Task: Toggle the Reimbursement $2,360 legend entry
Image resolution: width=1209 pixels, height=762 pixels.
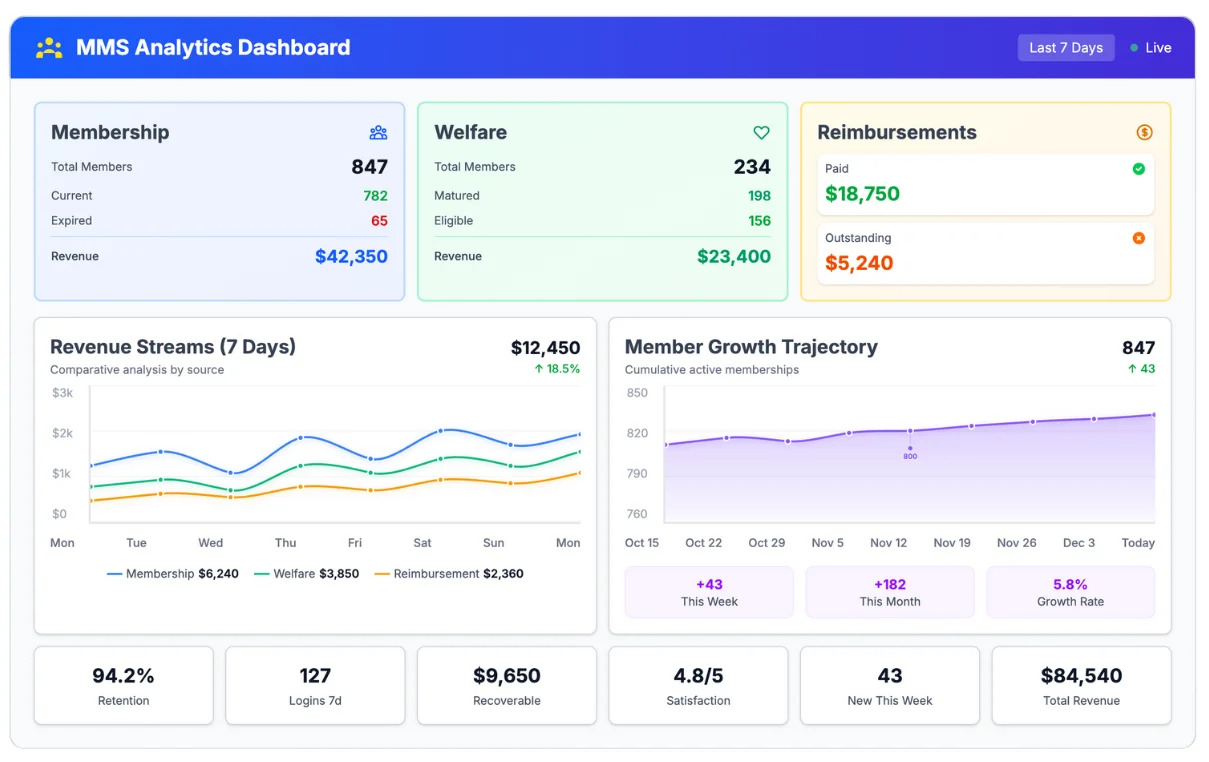Action: [x=449, y=574]
